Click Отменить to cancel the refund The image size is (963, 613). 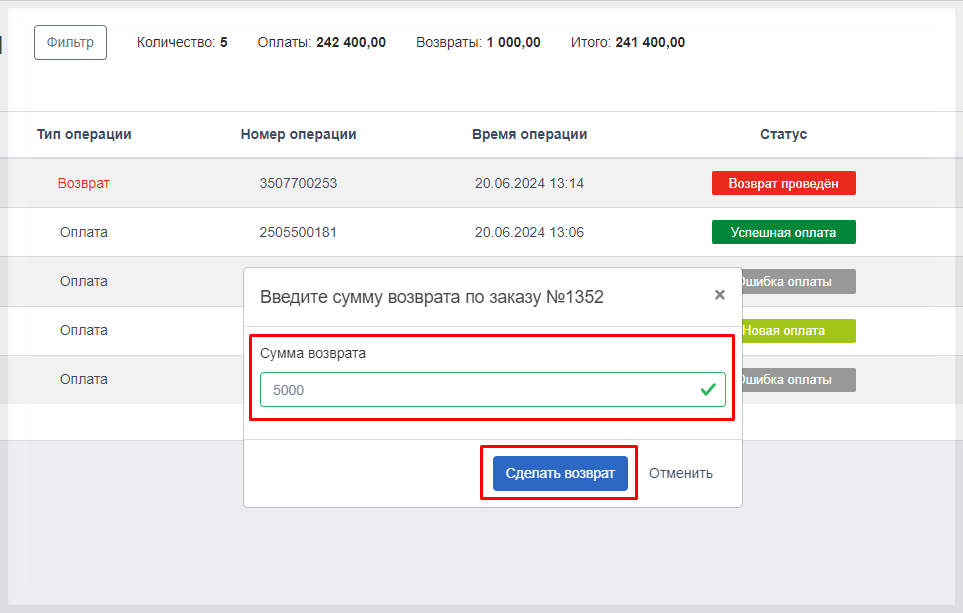tap(680, 473)
